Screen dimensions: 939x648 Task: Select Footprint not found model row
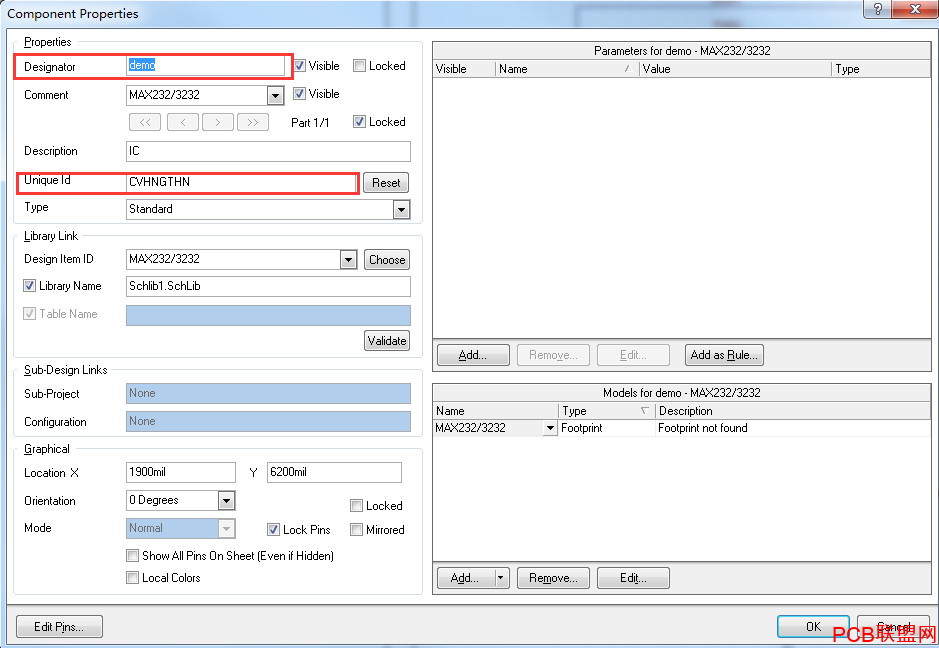[x=681, y=428]
